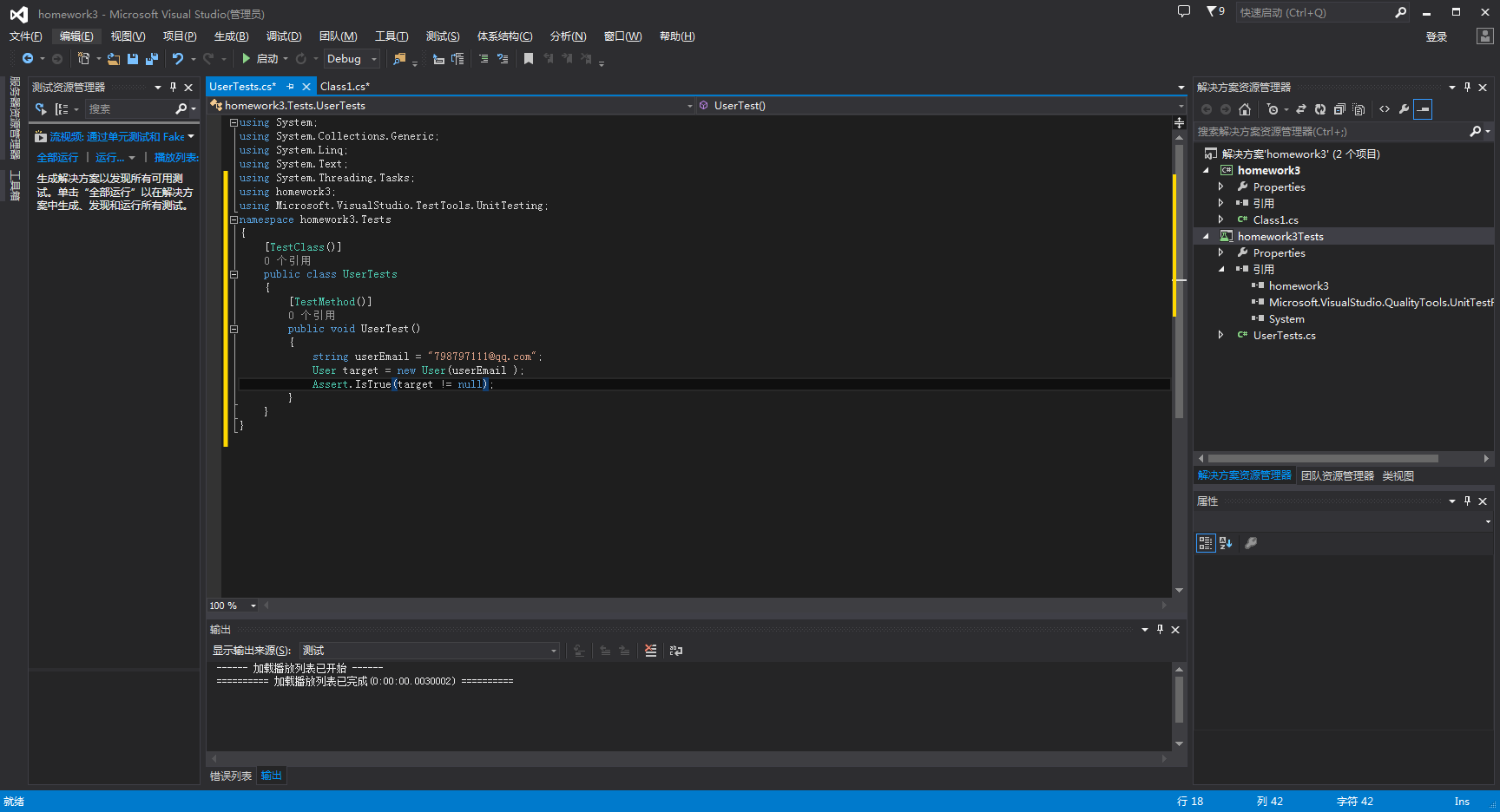This screenshot has width=1500, height=812.
Task: Comment out selected lines icon
Action: click(484, 59)
